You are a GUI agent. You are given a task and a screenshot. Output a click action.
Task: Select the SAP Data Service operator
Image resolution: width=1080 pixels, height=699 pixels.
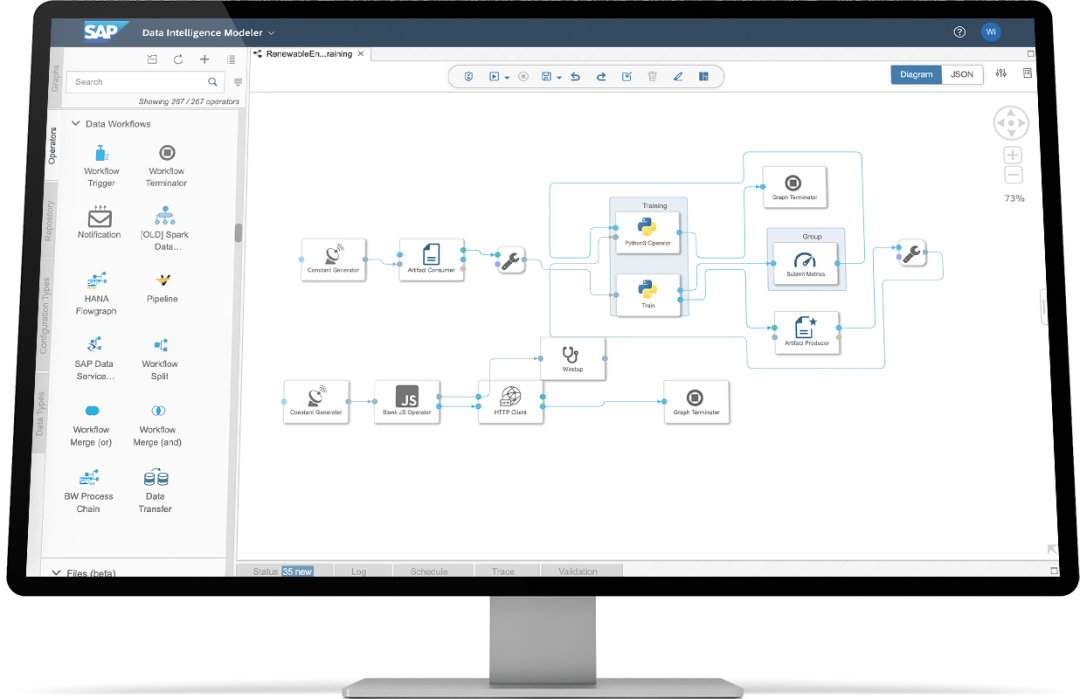95,359
